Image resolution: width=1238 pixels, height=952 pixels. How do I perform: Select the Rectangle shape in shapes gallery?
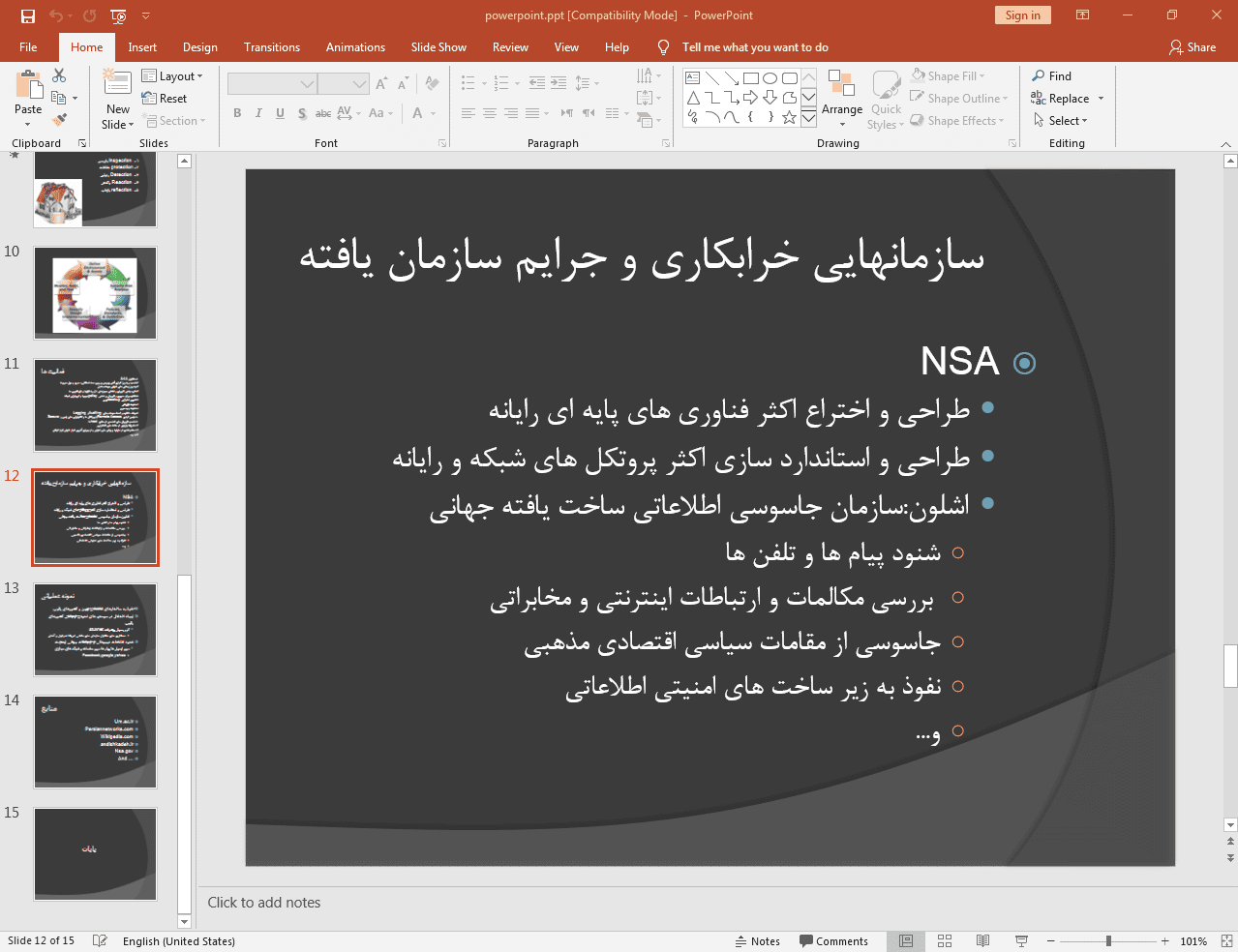(x=751, y=78)
